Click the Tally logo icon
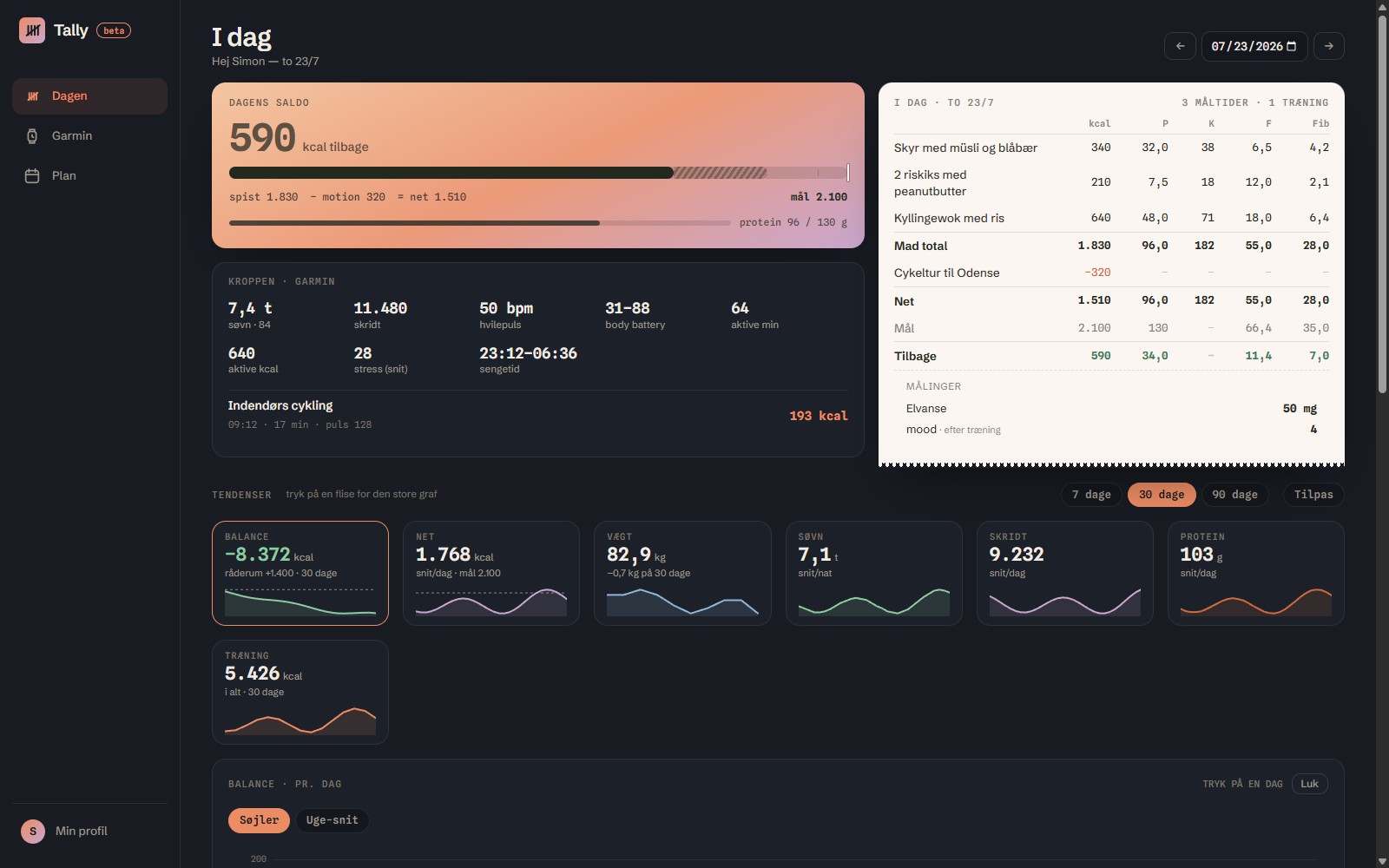Viewport: 1389px width, 868px height. click(32, 30)
